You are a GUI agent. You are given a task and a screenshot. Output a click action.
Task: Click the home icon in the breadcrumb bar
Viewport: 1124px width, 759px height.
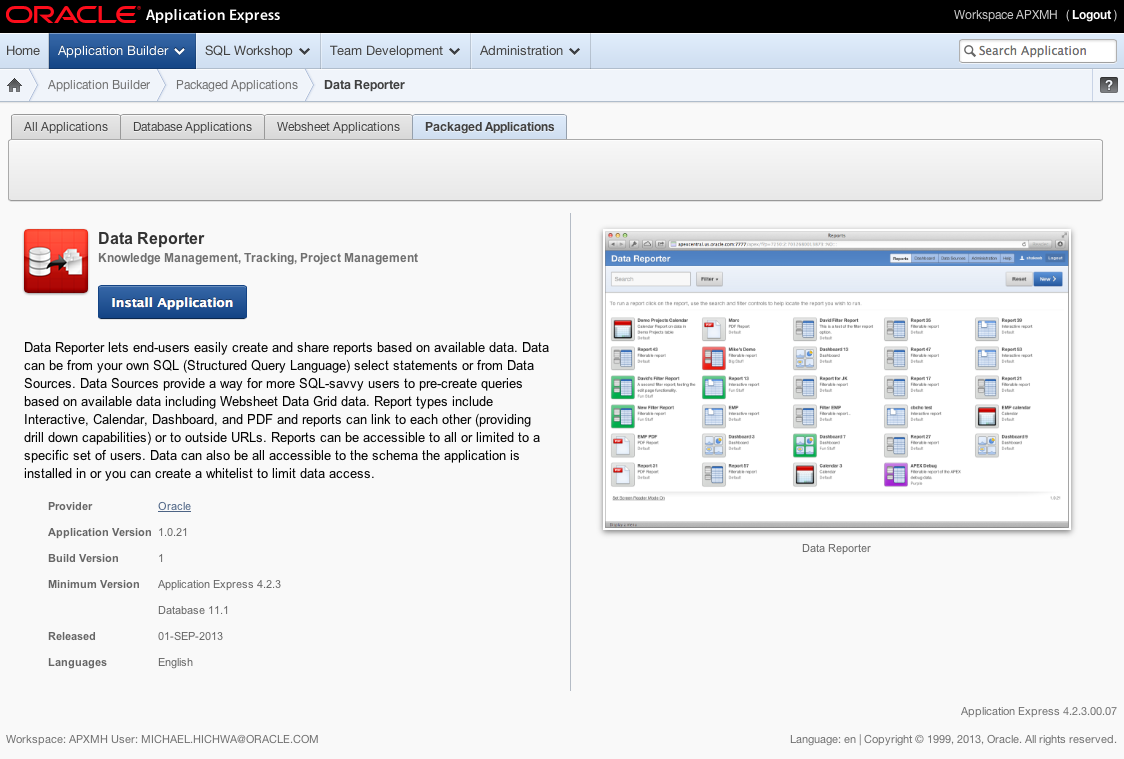[14, 85]
